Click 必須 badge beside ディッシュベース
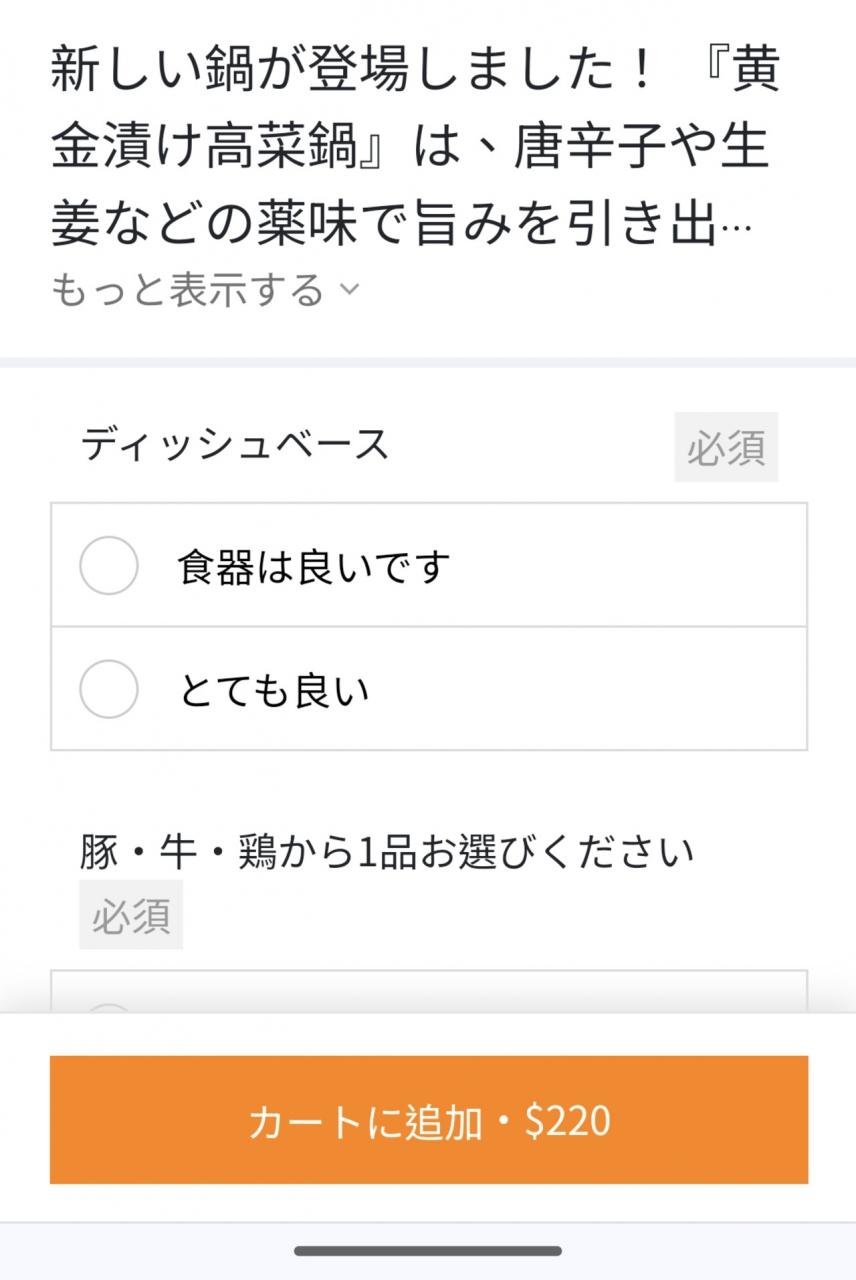Viewport: 856px width, 1280px height. [x=725, y=447]
